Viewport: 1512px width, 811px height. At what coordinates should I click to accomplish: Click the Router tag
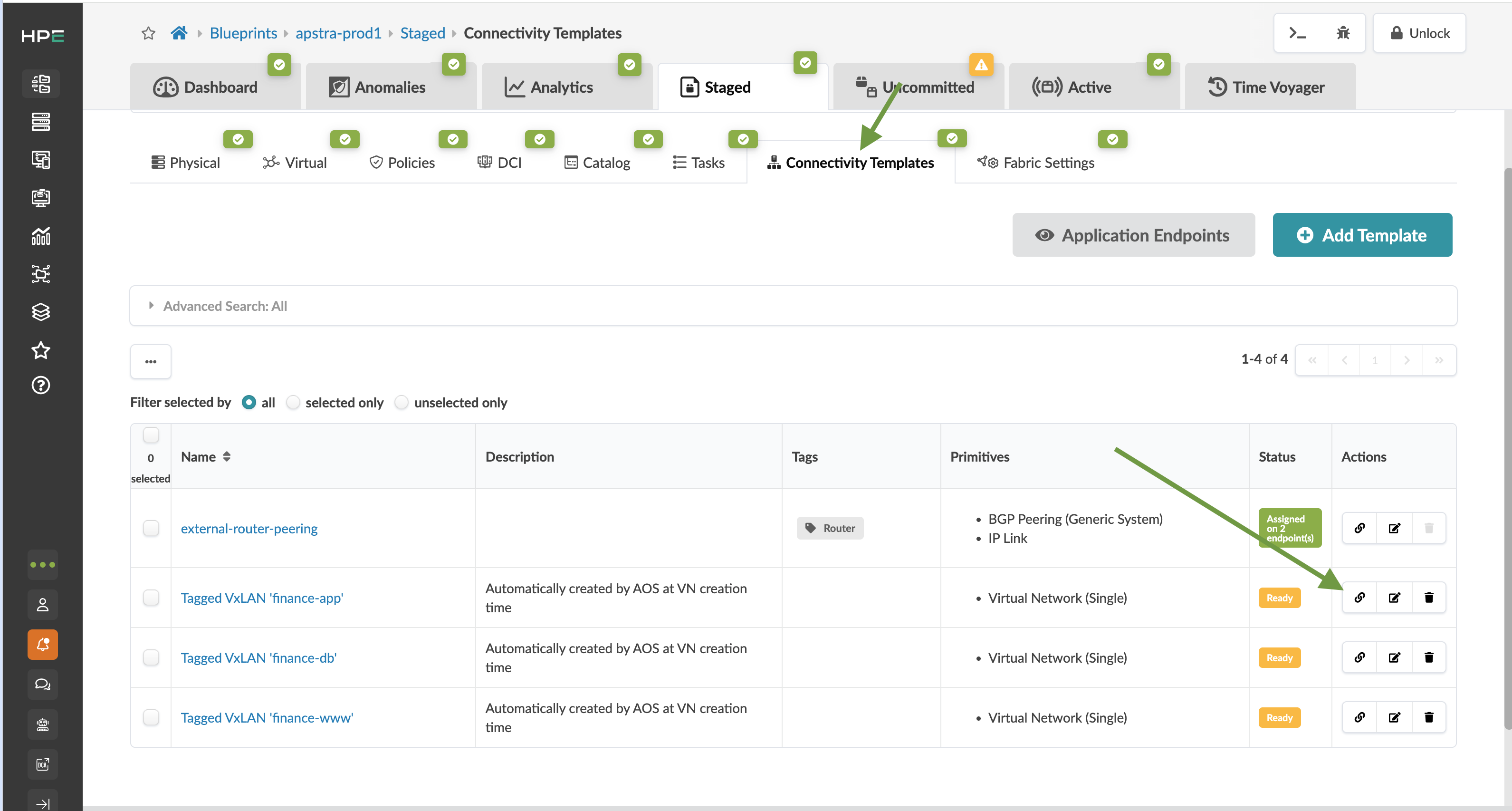coord(830,529)
